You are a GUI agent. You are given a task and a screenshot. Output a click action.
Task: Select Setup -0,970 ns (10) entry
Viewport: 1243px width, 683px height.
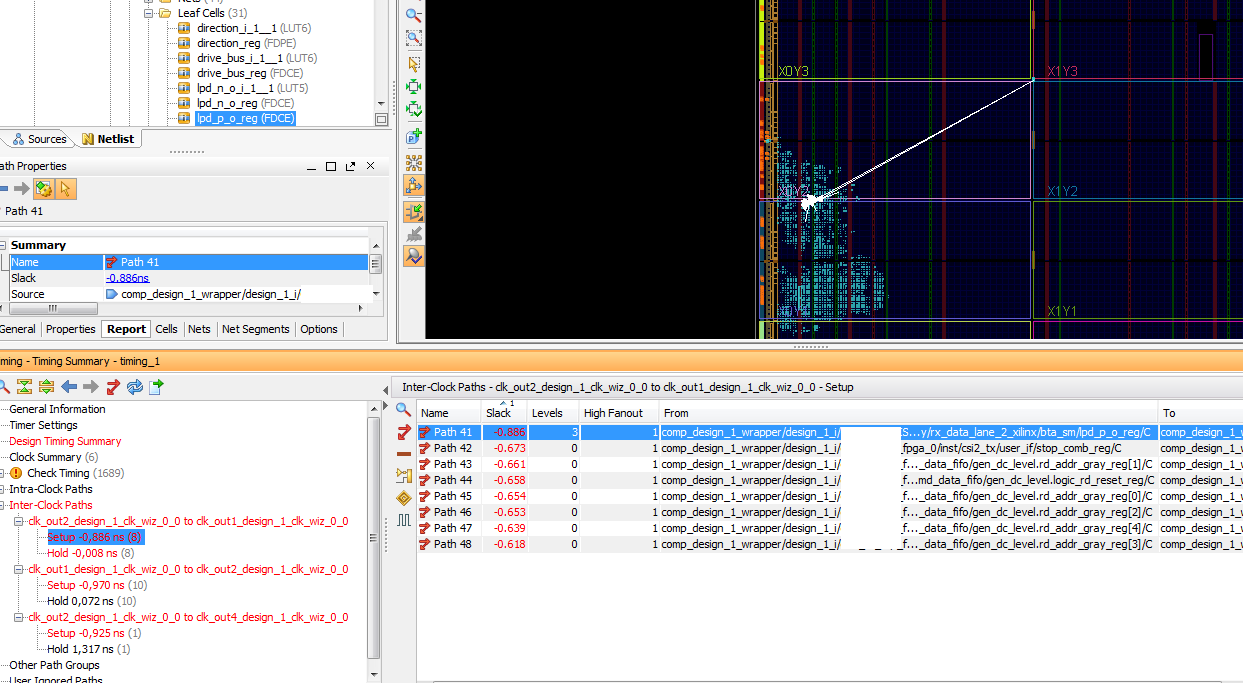pyautogui.click(x=96, y=585)
